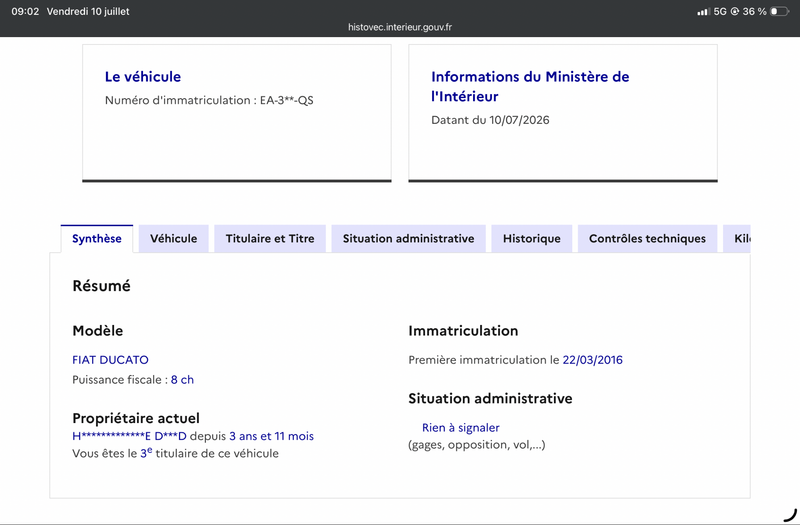Image resolution: width=800 pixels, height=525 pixels.
Task: Switch to the Véhicule tab
Action: [173, 239]
